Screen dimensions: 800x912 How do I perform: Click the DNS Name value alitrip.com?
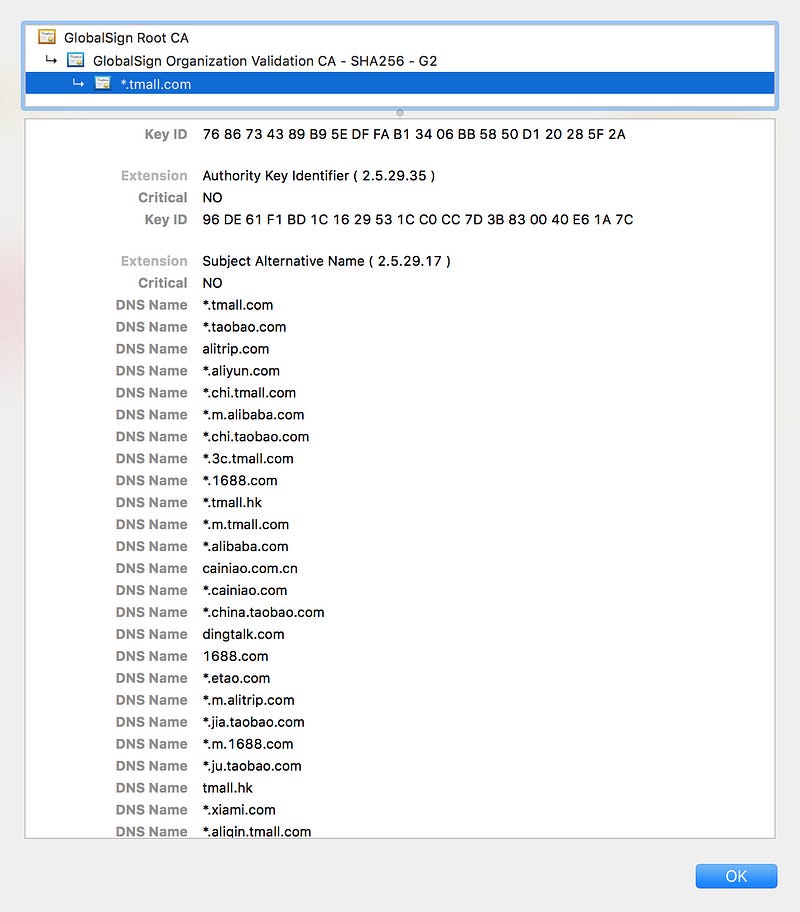pyautogui.click(x=236, y=349)
